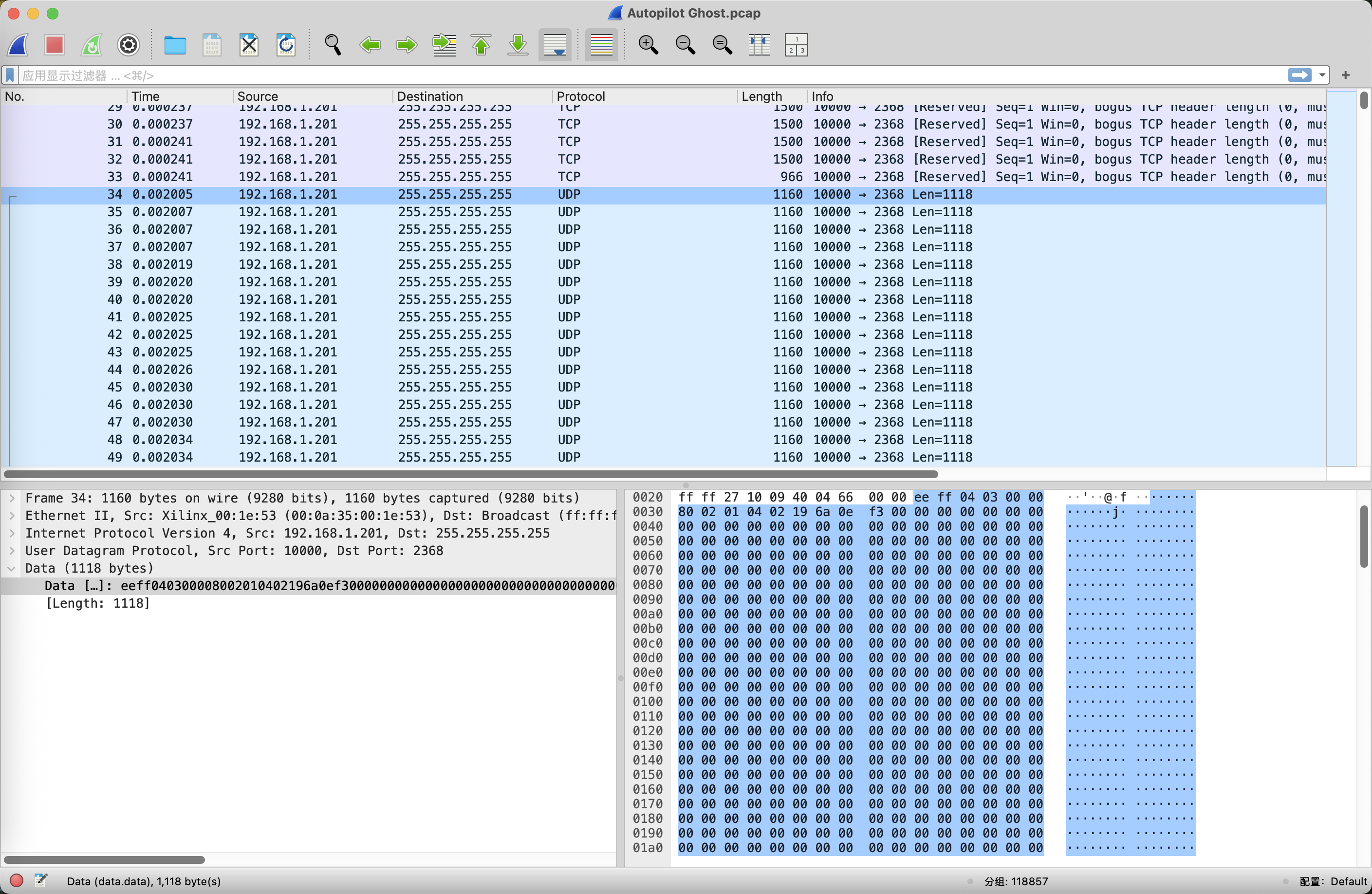
Task: Start capturing packets with shark fin icon
Action: (18, 44)
